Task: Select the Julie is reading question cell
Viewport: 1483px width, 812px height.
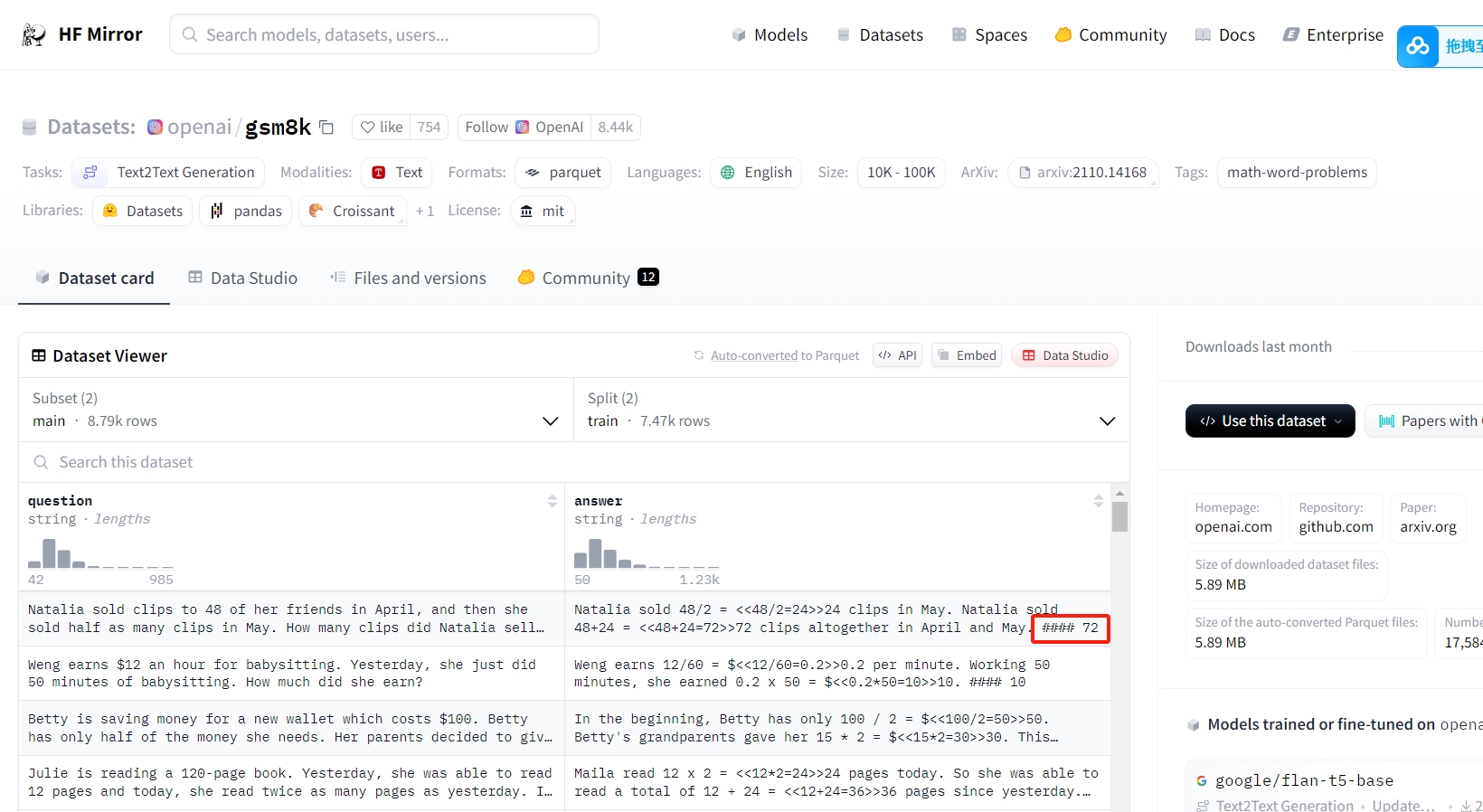Action: click(291, 782)
